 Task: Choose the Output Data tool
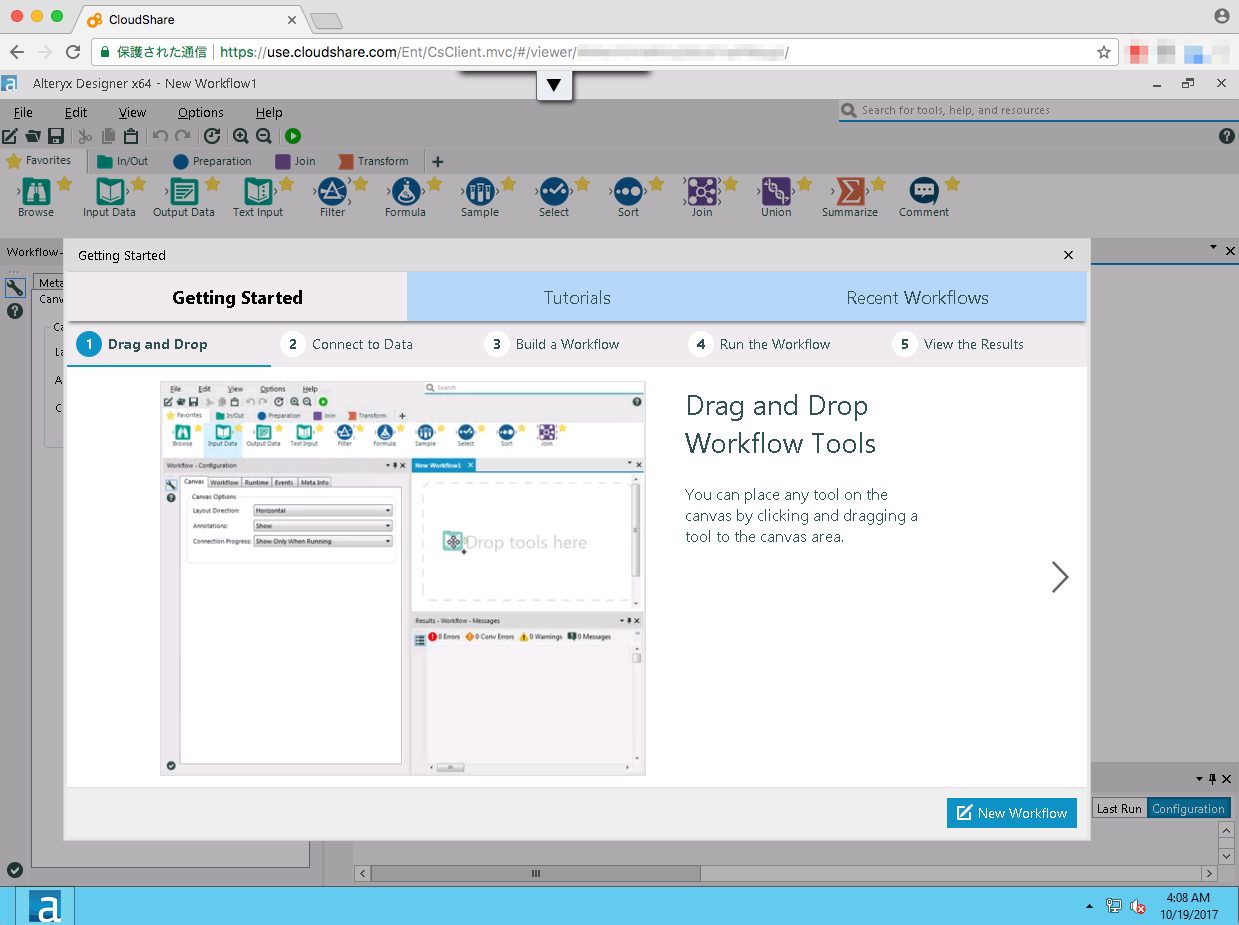click(183, 191)
